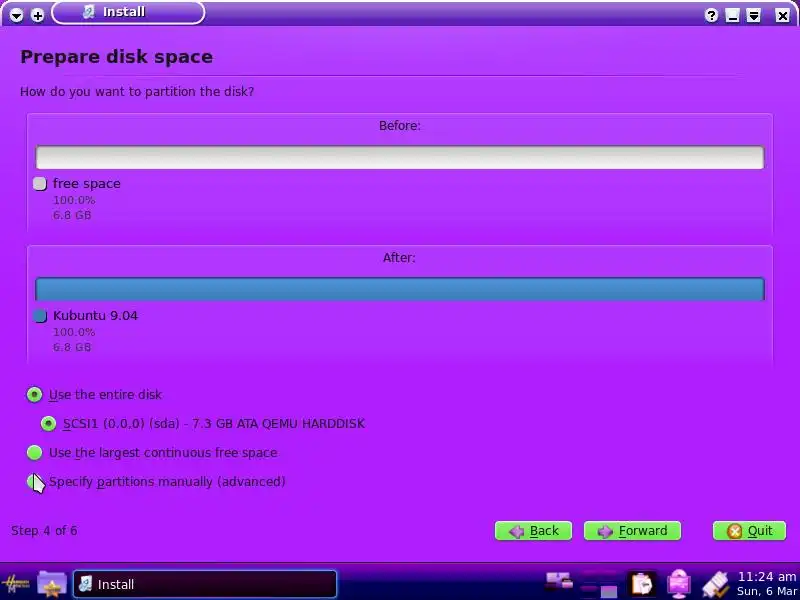Click the Forward button
Screen dimensions: 800x600
[632, 531]
